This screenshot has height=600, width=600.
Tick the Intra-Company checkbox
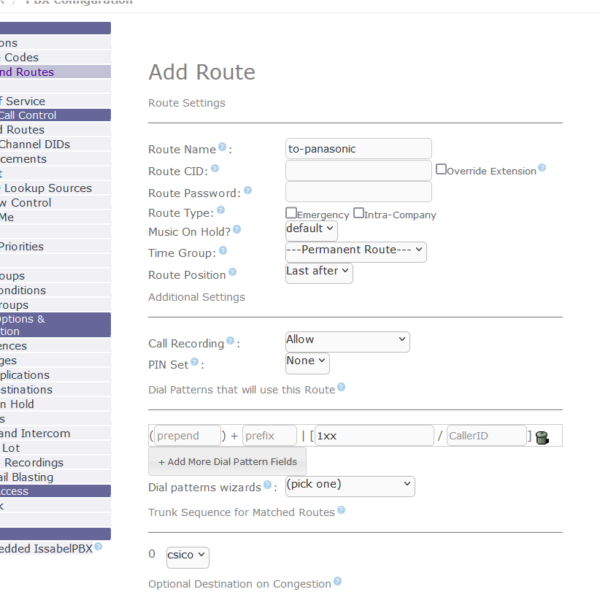359,213
